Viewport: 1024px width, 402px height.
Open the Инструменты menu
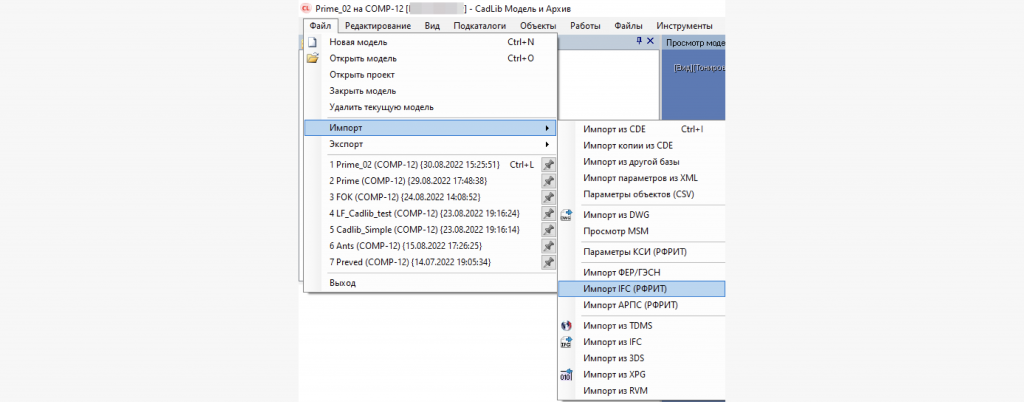point(685,26)
